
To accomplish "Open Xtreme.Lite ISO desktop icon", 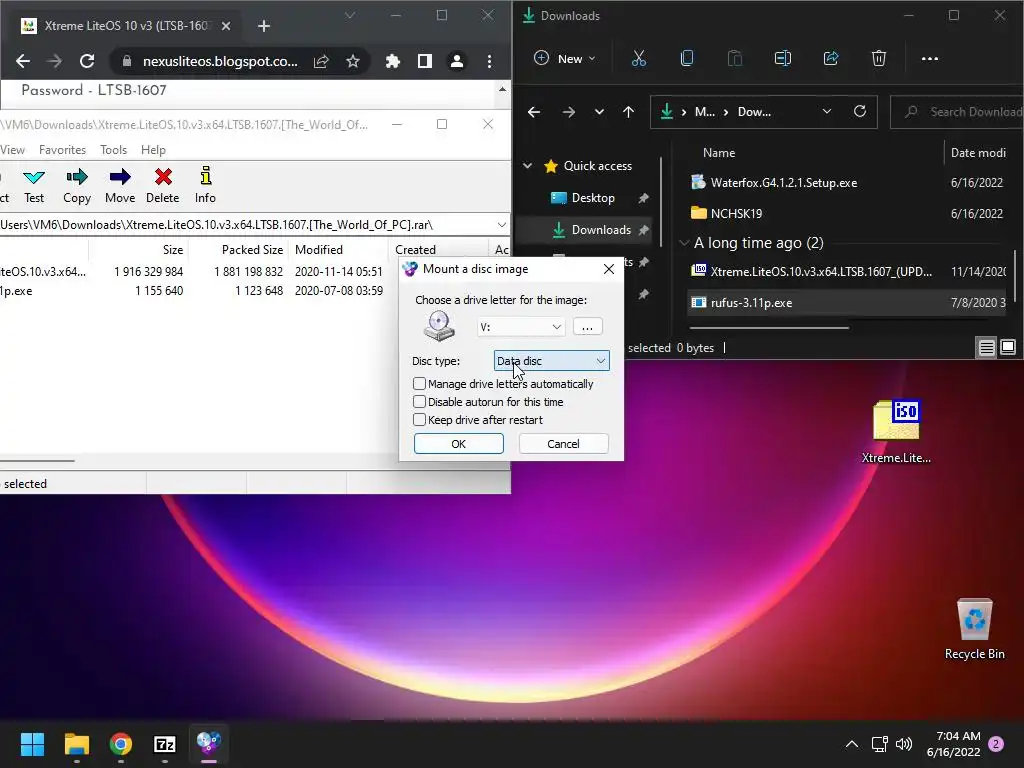I will click(x=896, y=432).
